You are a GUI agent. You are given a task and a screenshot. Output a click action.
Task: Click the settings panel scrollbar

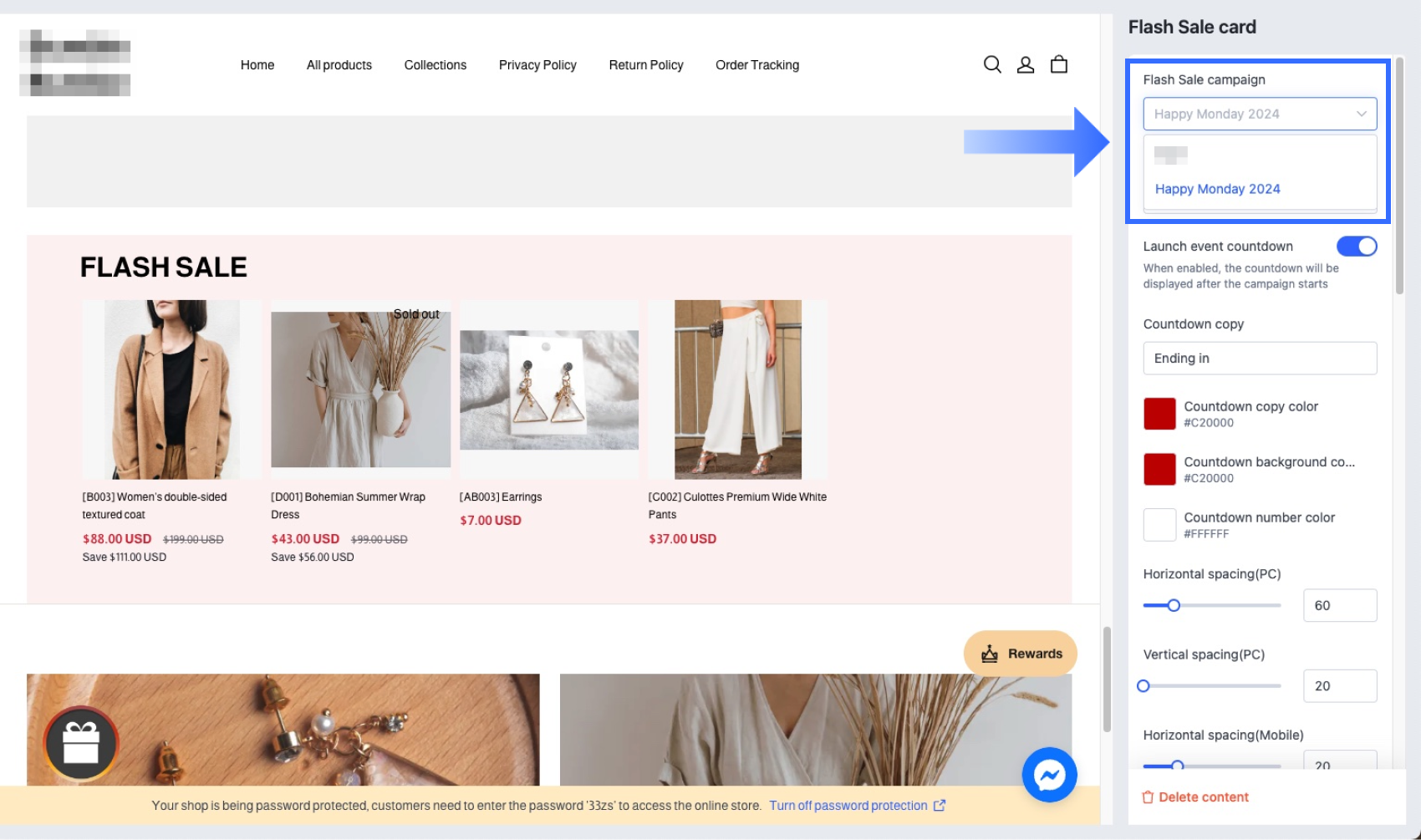click(x=1399, y=176)
